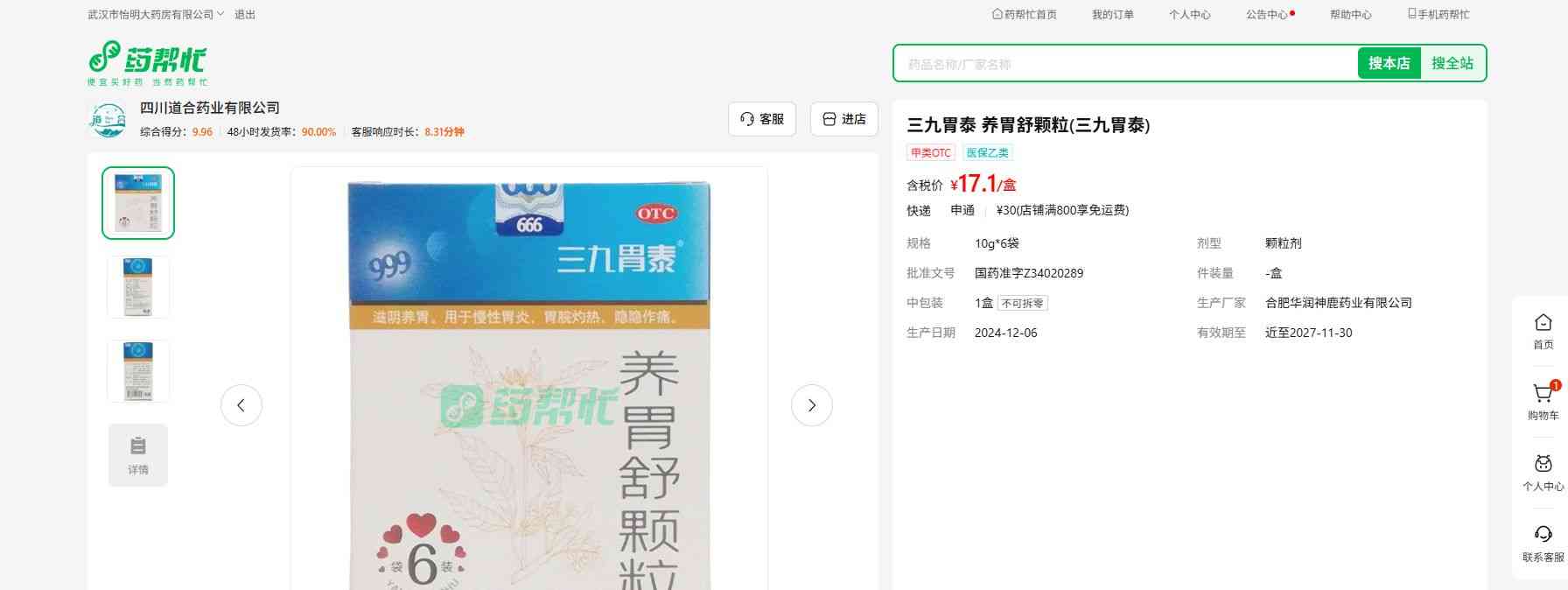Click the 首页 home icon in sidebar

coord(1543,323)
